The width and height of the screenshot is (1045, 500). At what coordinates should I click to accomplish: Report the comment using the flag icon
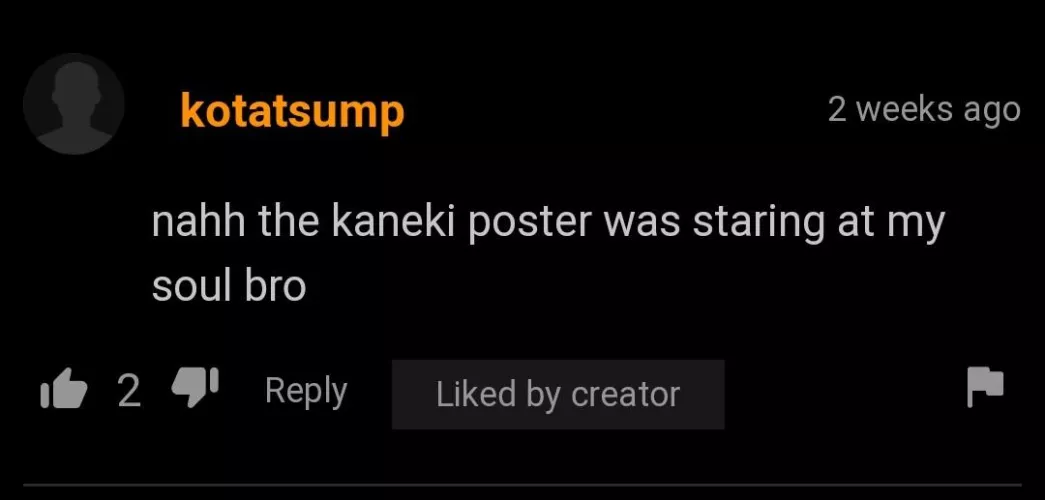986,388
